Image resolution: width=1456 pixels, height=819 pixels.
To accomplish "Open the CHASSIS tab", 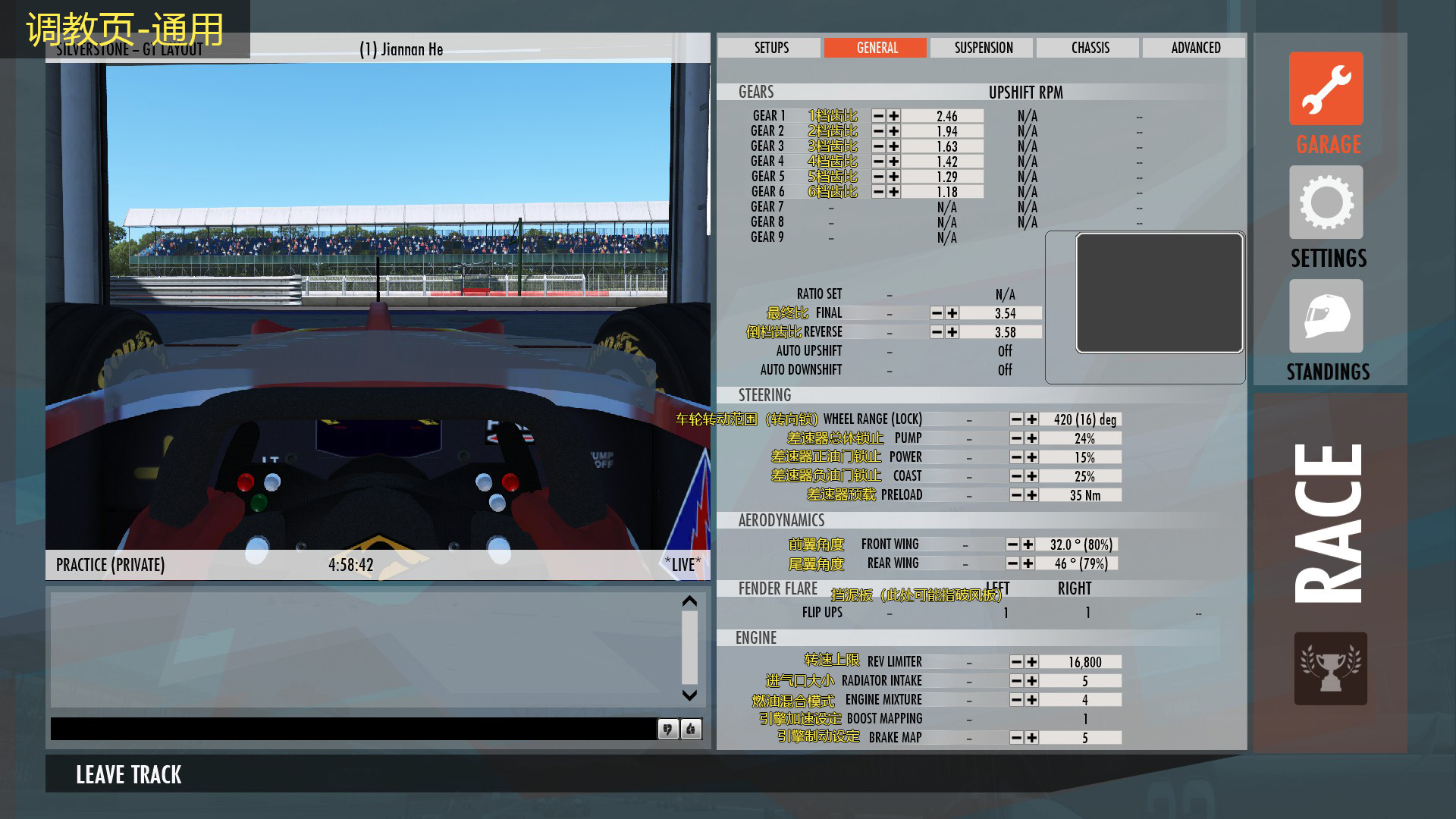I will point(1089,48).
